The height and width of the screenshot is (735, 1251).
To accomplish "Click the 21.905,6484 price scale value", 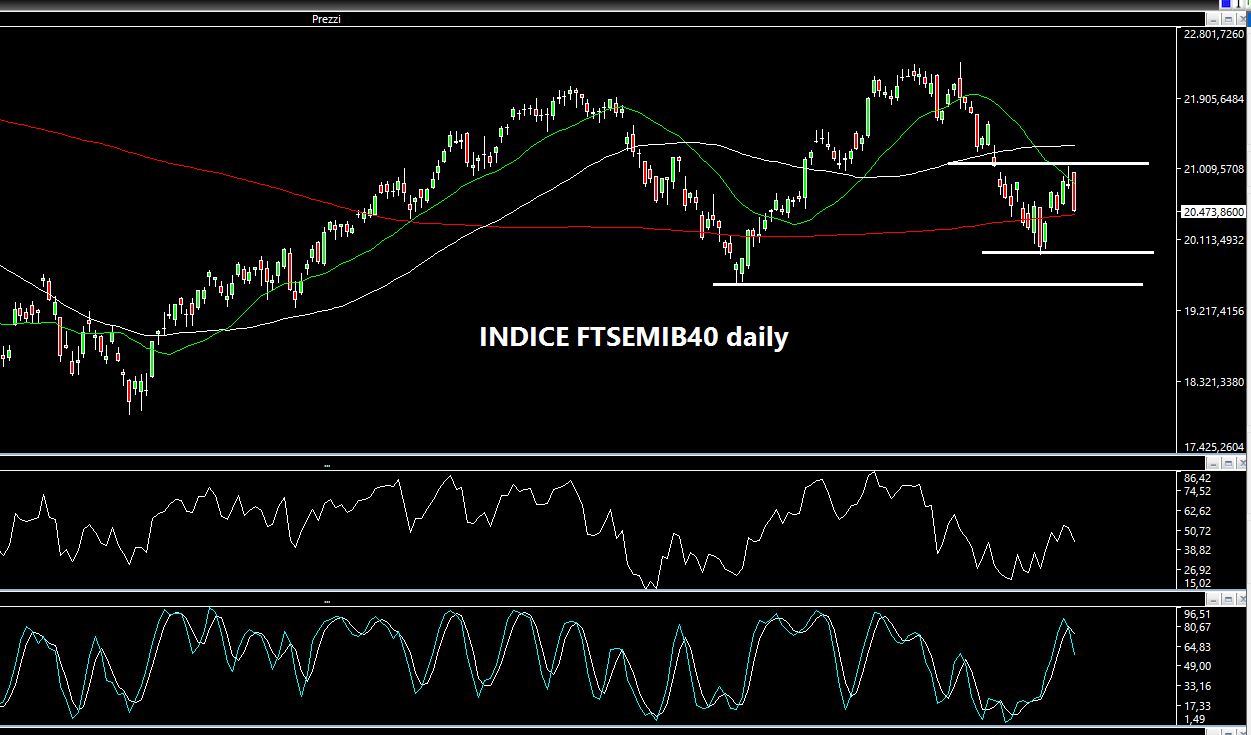I will [x=1214, y=99].
